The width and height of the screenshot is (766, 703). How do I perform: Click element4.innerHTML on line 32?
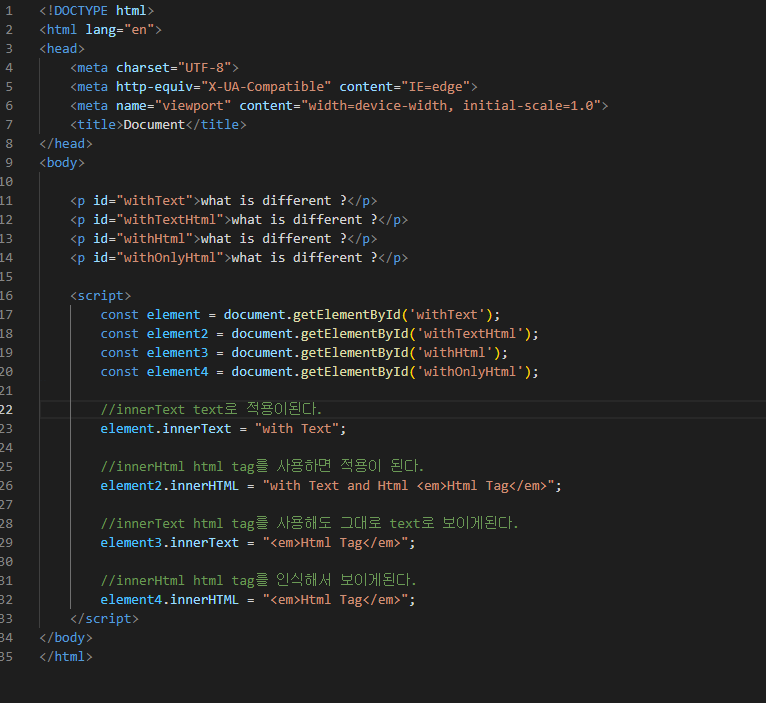point(170,600)
